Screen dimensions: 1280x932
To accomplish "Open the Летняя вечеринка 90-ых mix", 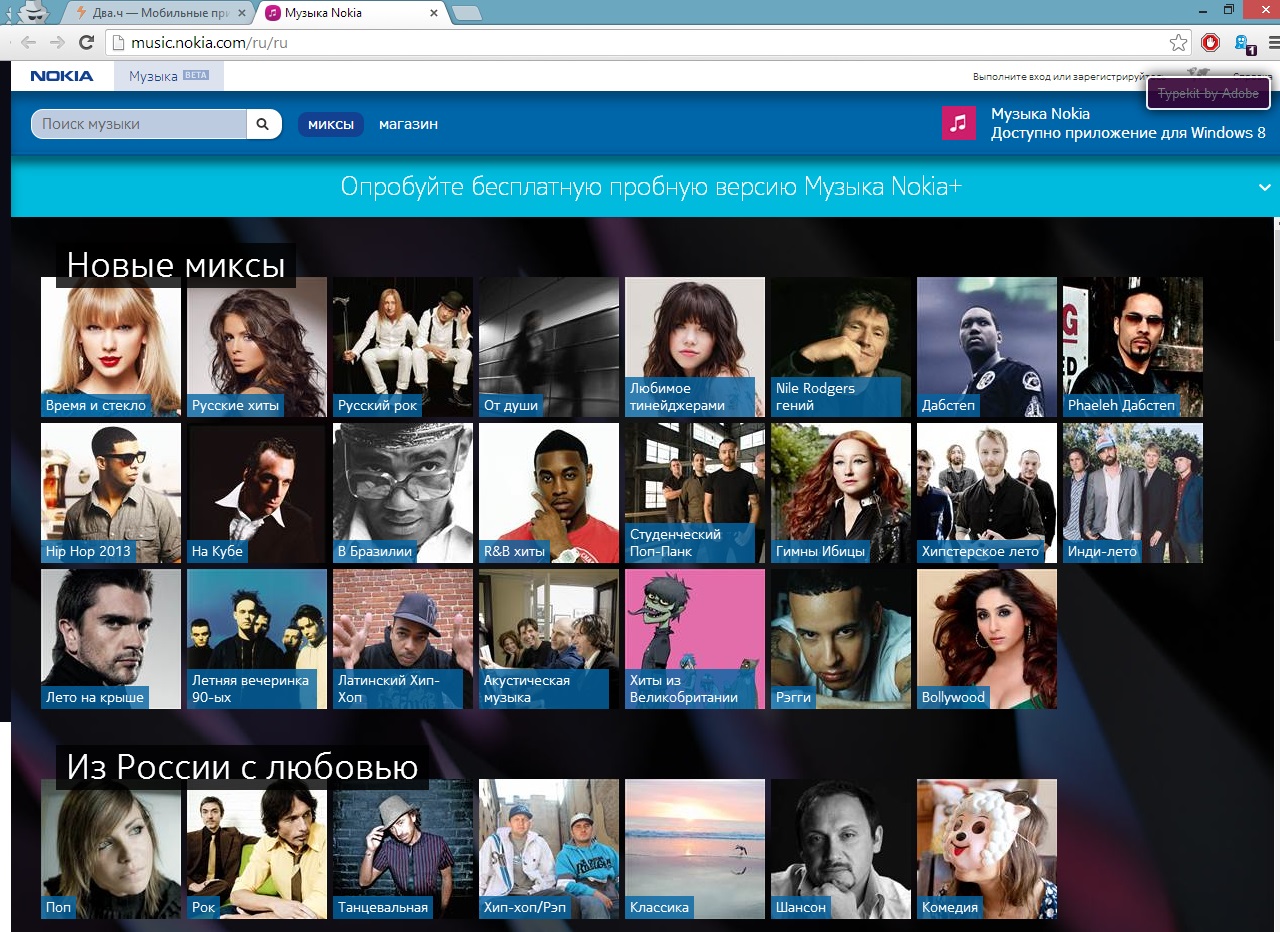I will point(257,639).
